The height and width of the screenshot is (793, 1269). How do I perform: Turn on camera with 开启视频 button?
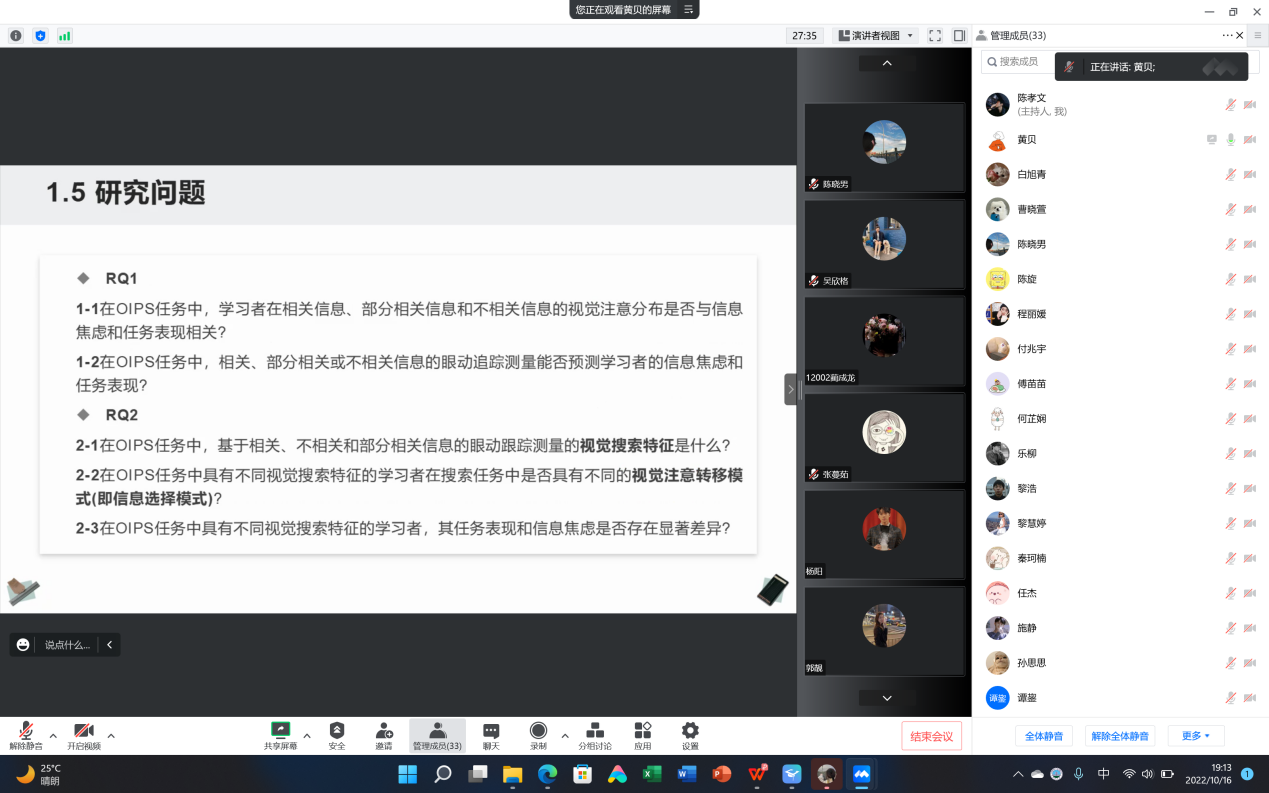coord(84,735)
